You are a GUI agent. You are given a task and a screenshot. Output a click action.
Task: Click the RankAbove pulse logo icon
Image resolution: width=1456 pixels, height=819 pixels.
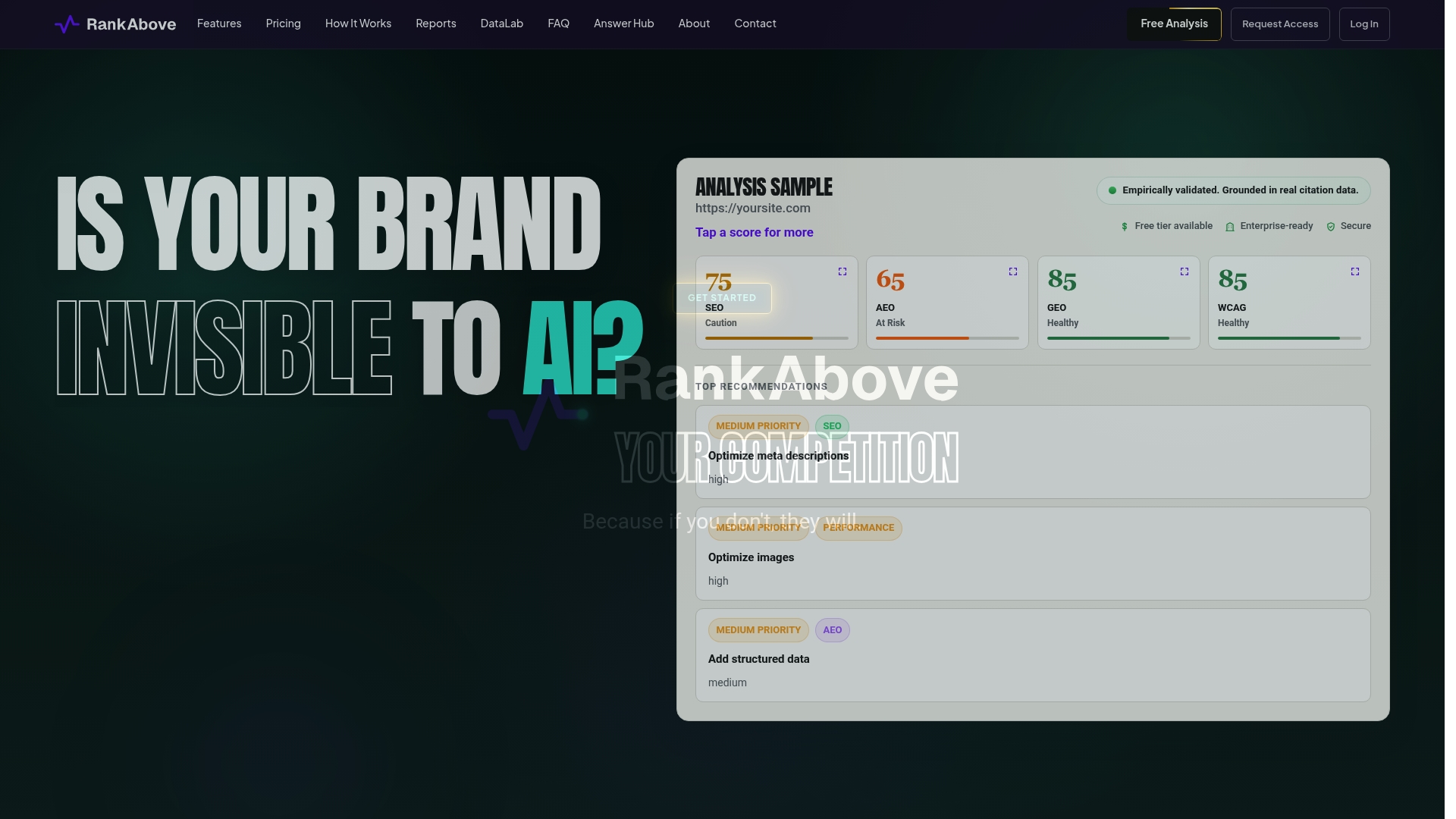point(67,24)
